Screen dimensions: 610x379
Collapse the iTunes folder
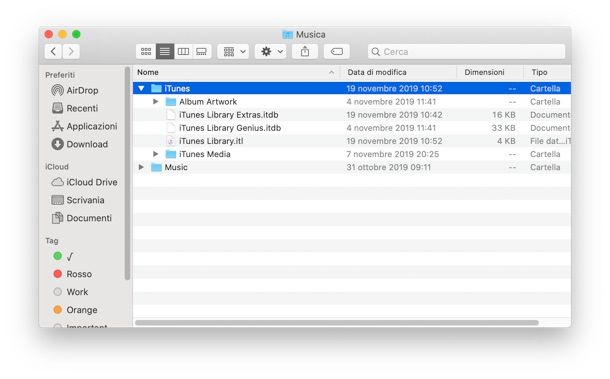(141, 88)
